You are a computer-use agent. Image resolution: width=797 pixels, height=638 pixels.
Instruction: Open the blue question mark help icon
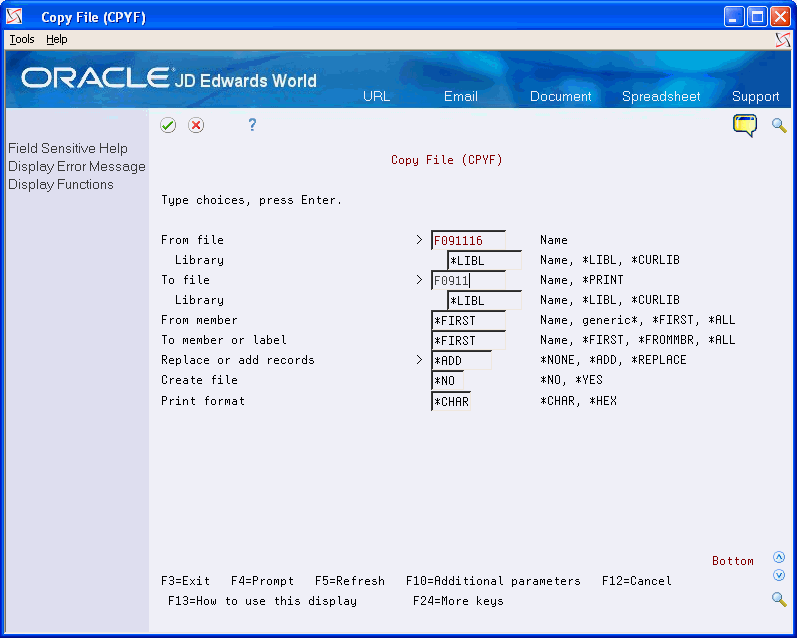(252, 125)
